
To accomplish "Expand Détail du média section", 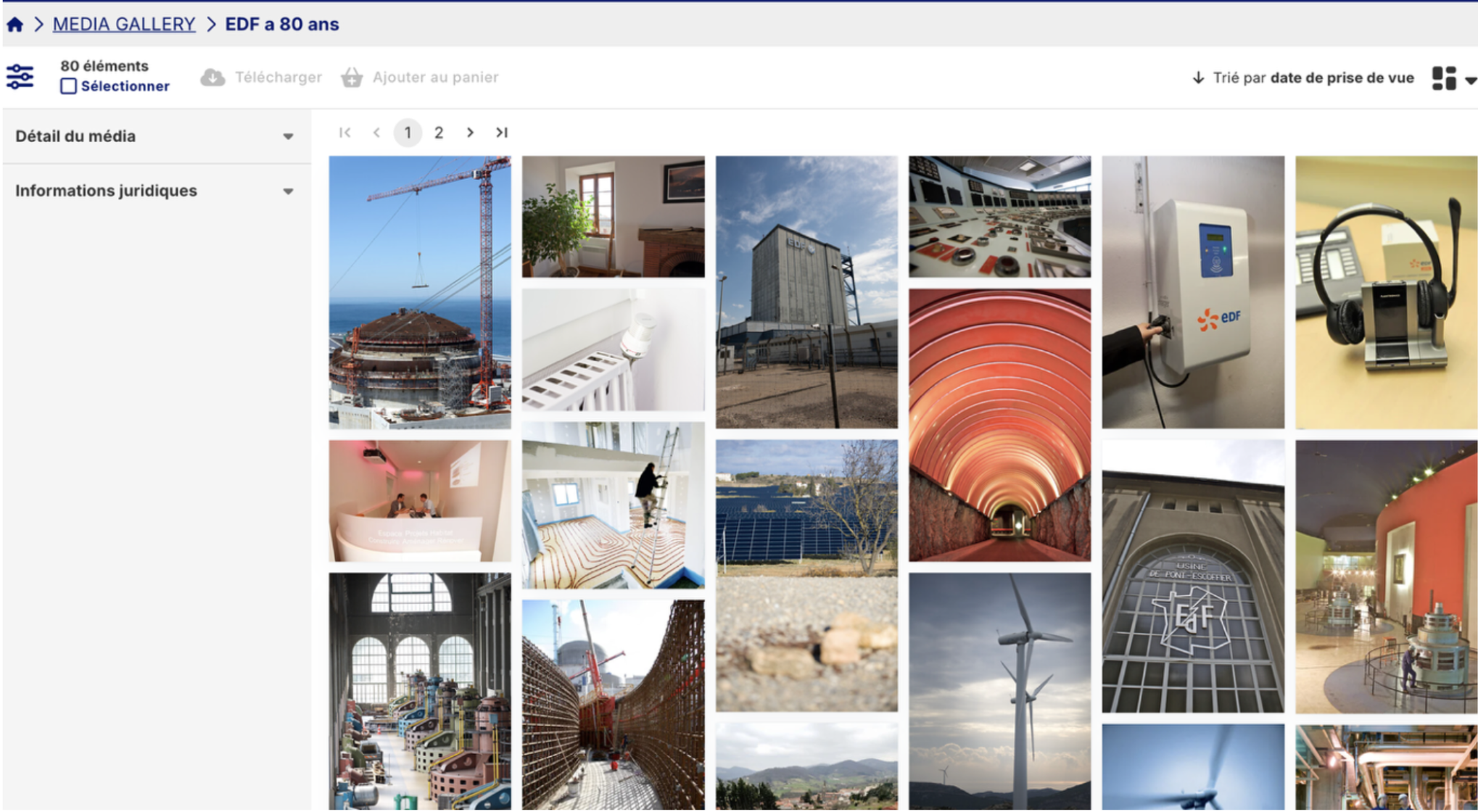I will 156,136.
